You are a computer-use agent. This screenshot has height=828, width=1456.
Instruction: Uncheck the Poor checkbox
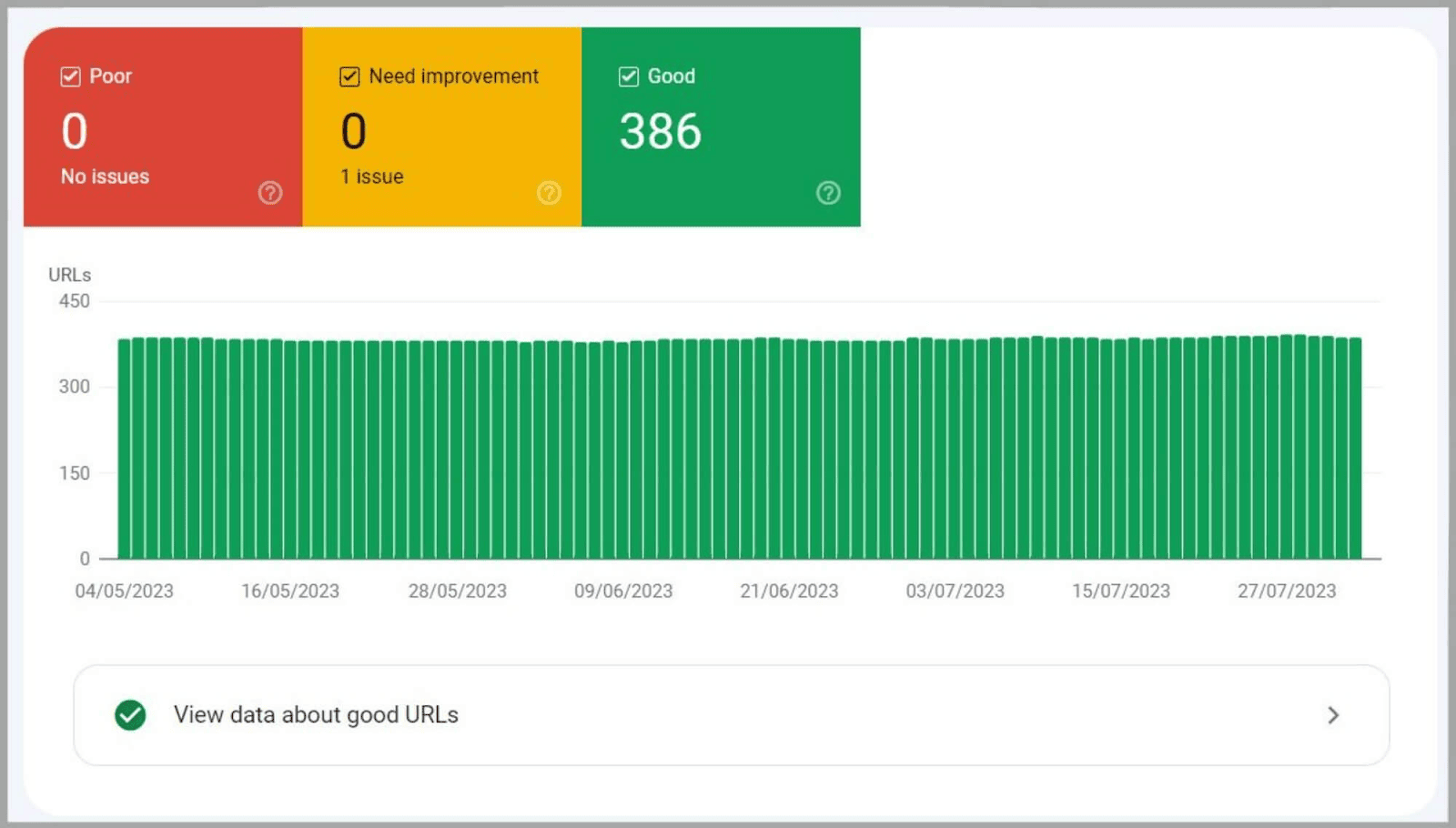[70, 76]
